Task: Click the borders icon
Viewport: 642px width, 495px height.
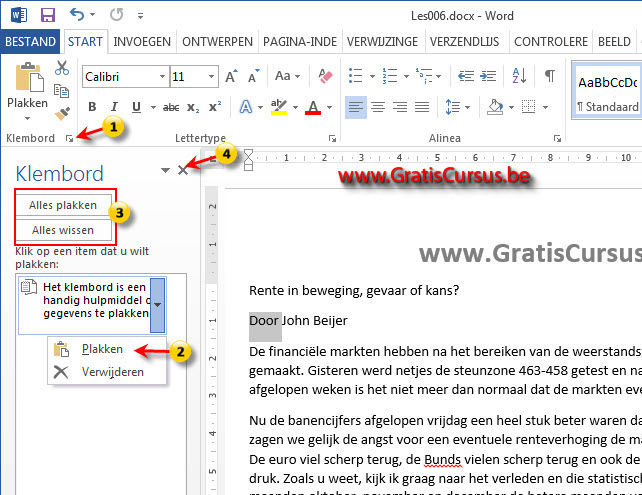Action: 529,107
